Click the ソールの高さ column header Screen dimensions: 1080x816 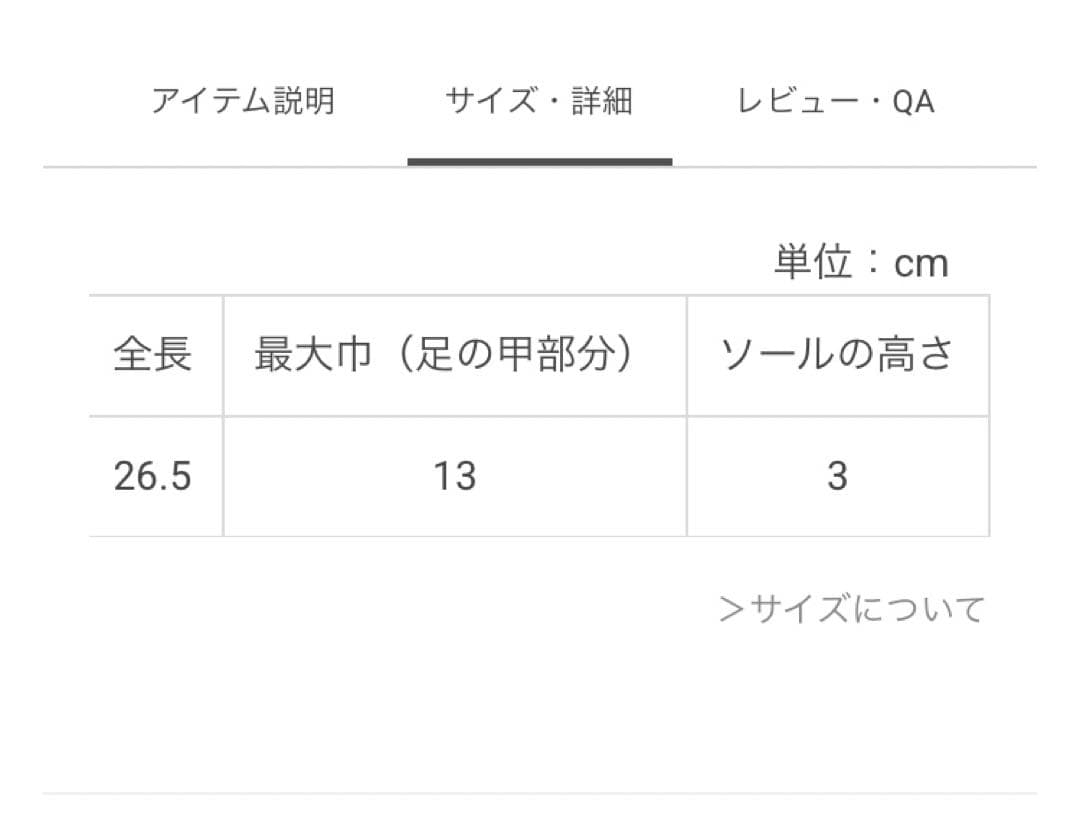pos(837,356)
